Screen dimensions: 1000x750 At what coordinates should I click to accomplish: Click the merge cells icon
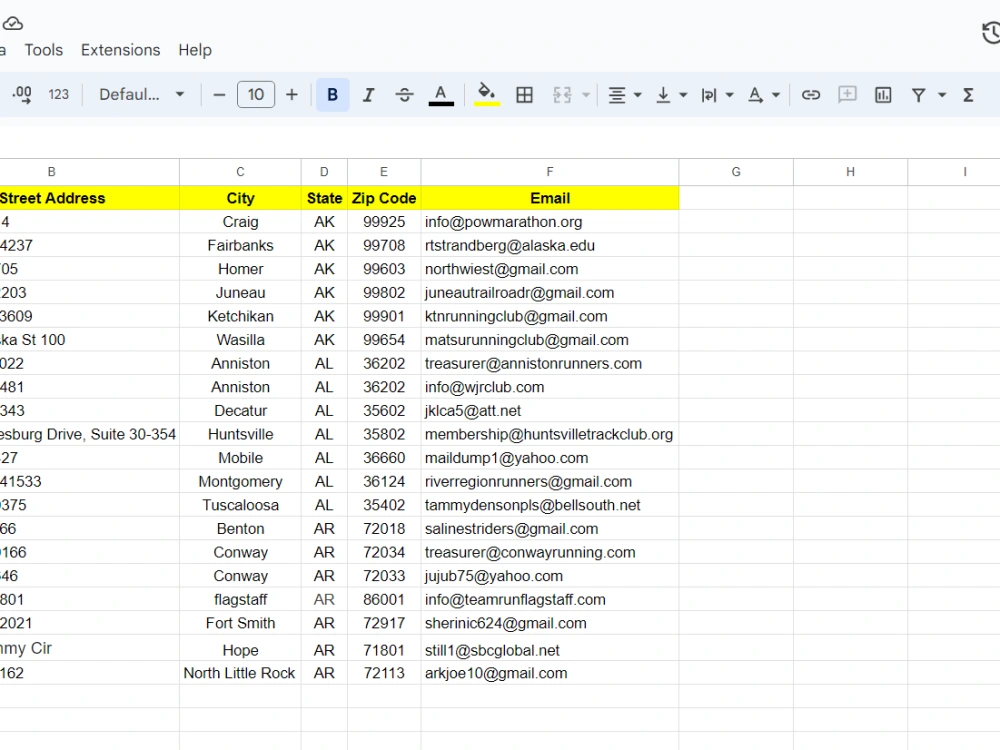[x=562, y=95]
